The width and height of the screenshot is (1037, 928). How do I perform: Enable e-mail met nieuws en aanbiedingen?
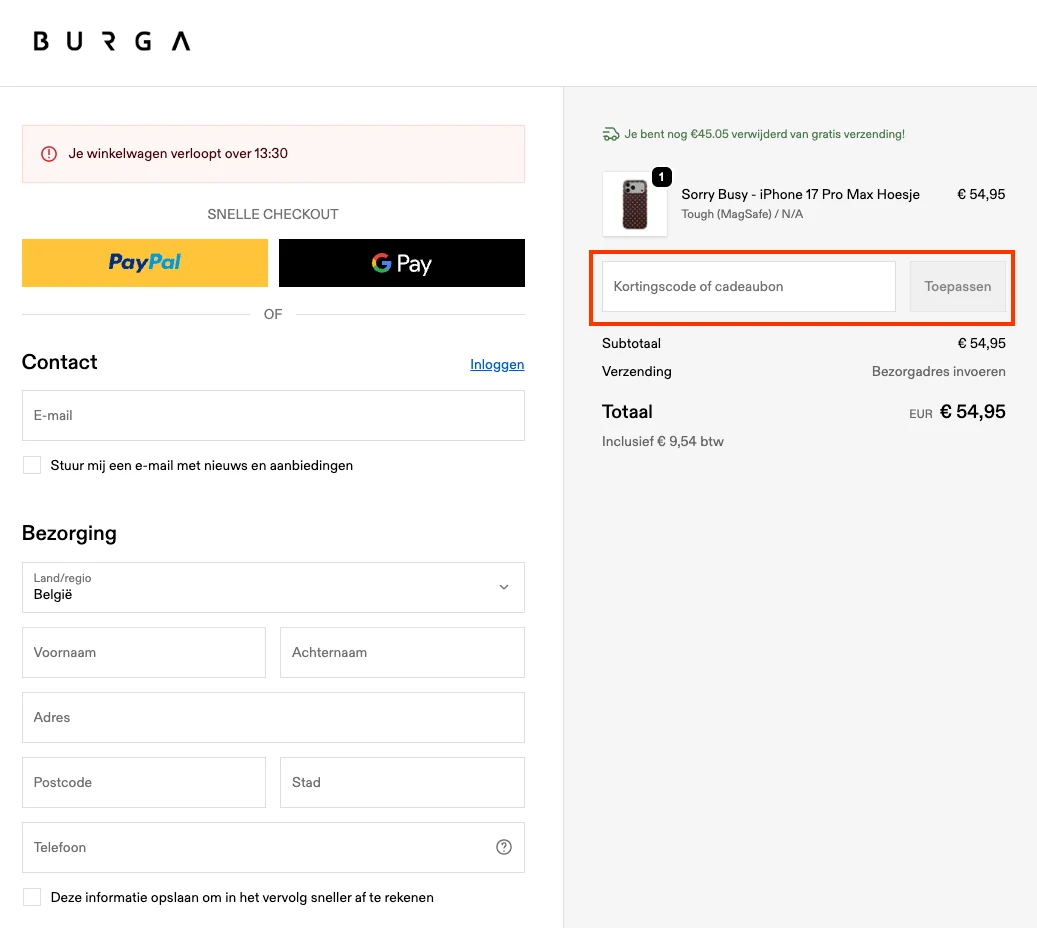(31, 464)
